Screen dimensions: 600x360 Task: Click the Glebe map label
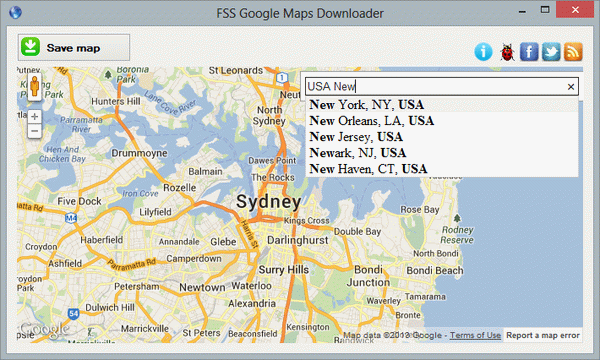(223, 242)
